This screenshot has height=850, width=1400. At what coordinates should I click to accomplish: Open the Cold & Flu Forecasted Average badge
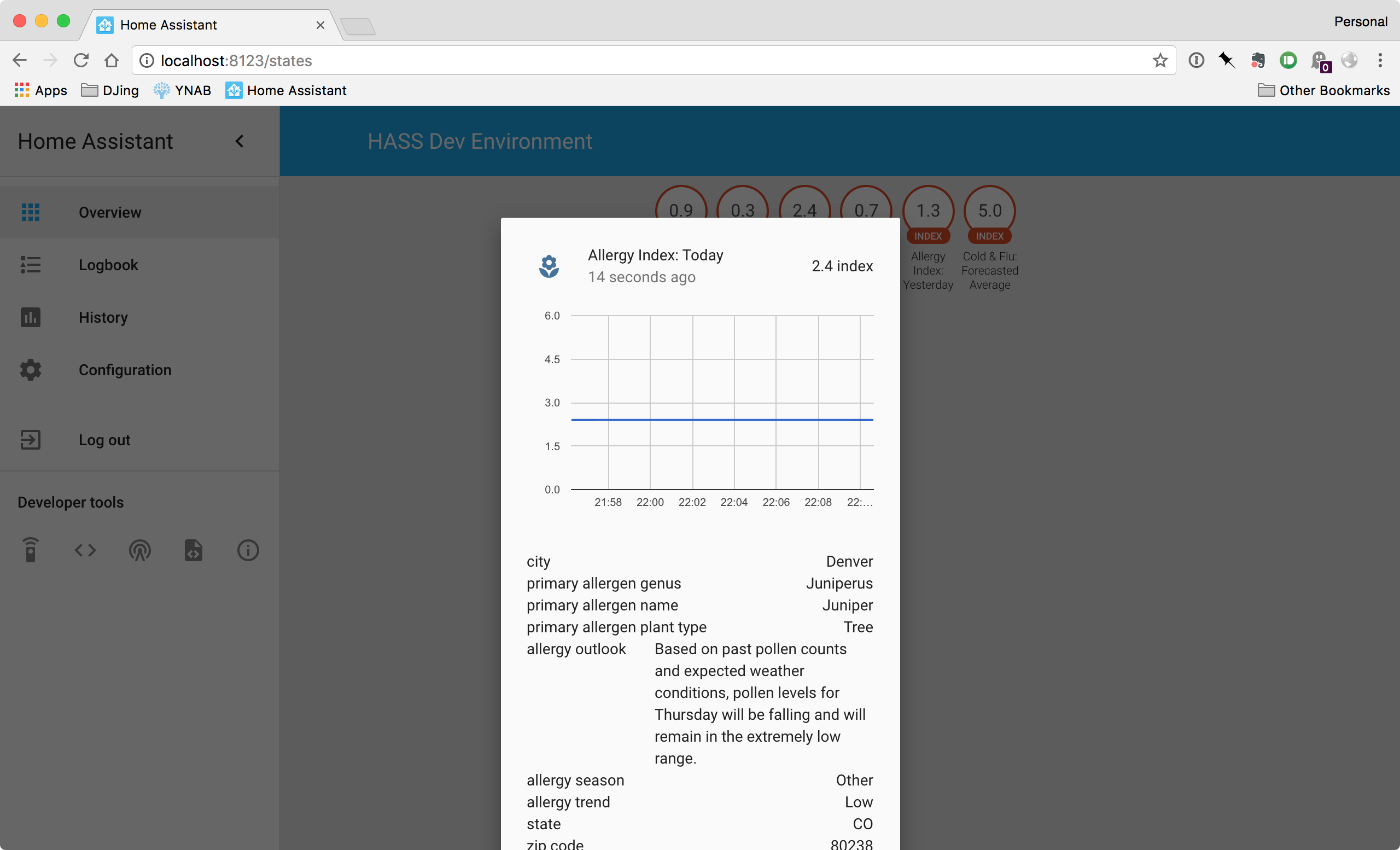click(x=990, y=238)
